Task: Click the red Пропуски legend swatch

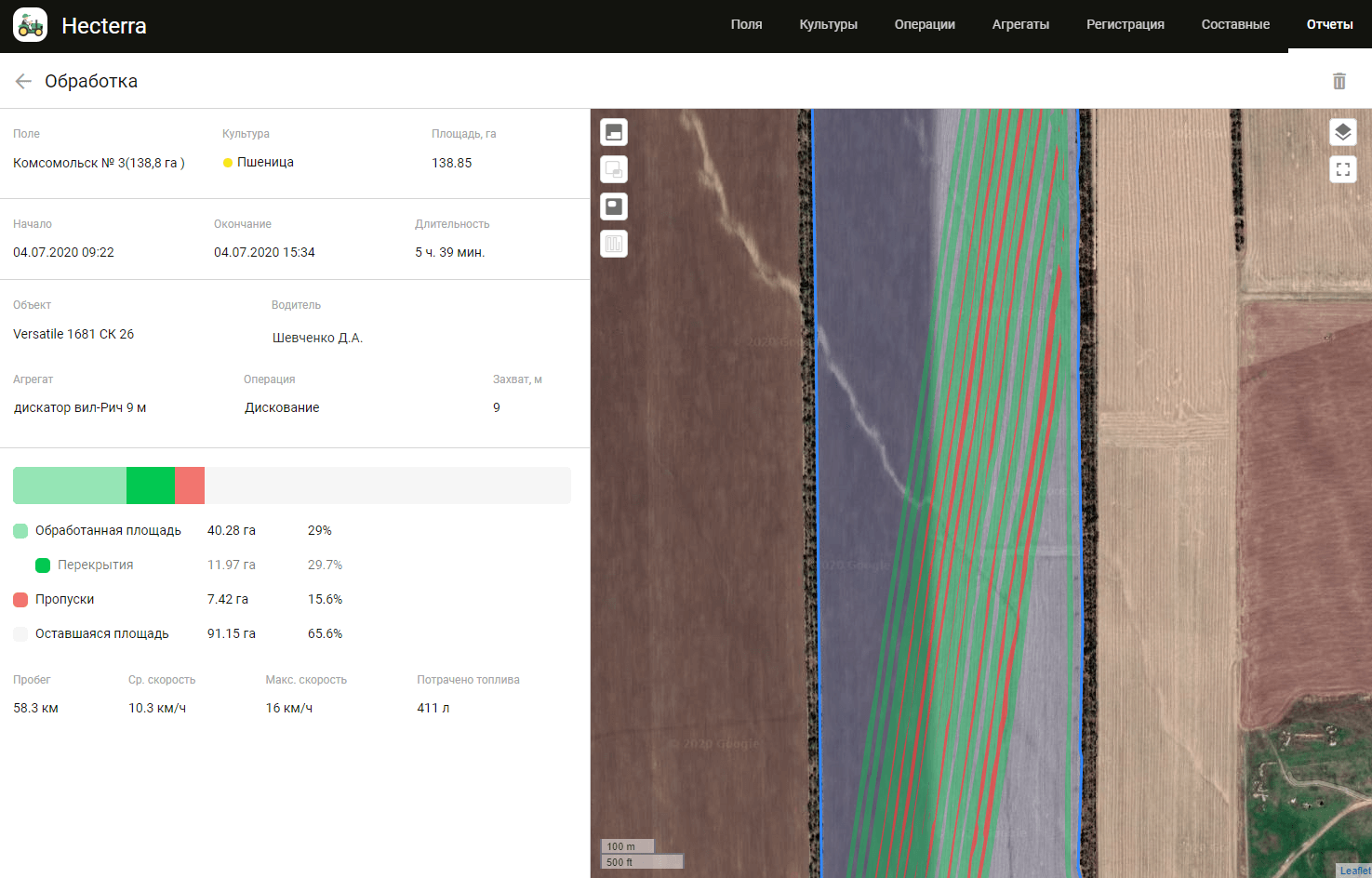Action: (x=20, y=600)
